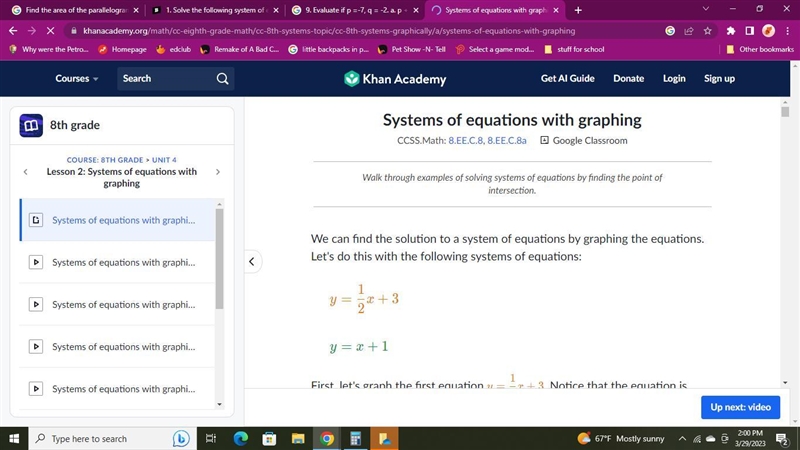Click the Google Classroom share icon
Viewport: 800px width, 450px height.
pos(544,140)
